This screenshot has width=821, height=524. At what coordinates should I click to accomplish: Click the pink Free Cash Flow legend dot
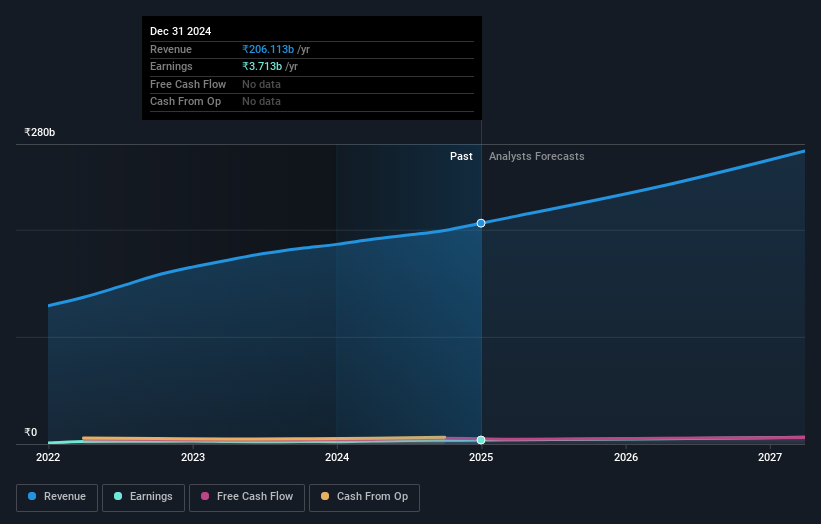pyautogui.click(x=205, y=496)
